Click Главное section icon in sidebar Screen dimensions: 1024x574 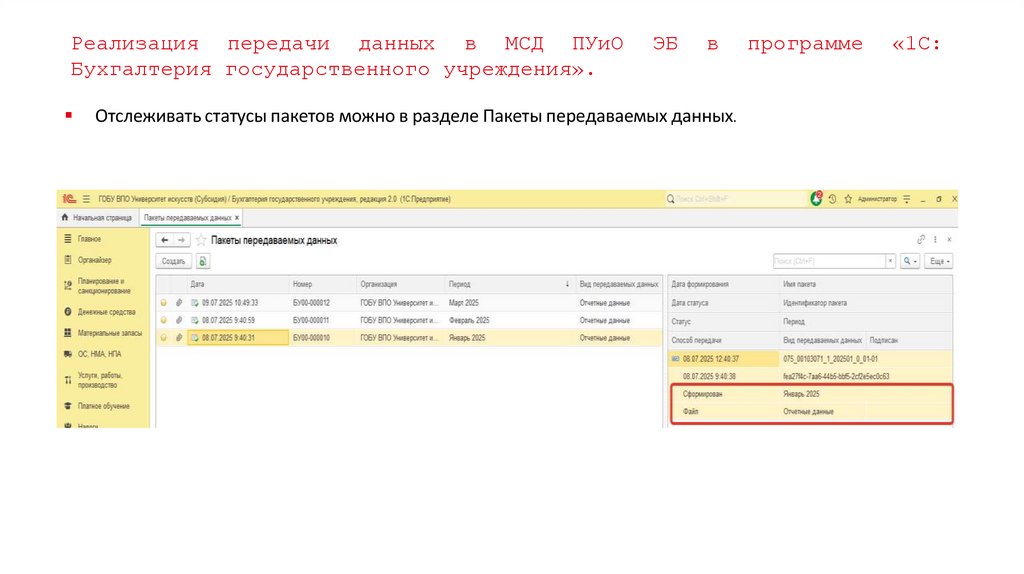pyautogui.click(x=68, y=239)
